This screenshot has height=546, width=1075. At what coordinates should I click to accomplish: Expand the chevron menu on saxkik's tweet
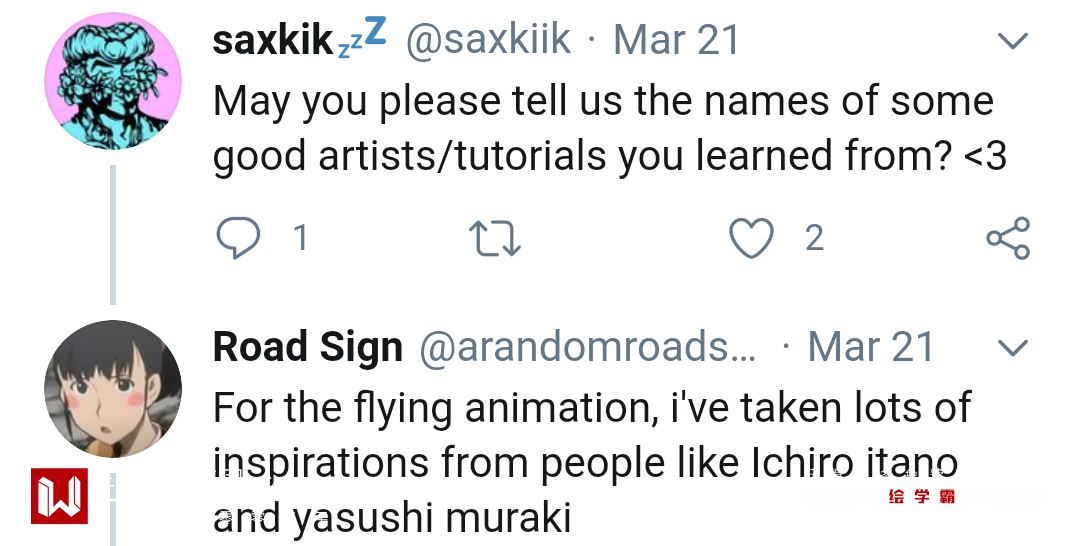click(1013, 41)
